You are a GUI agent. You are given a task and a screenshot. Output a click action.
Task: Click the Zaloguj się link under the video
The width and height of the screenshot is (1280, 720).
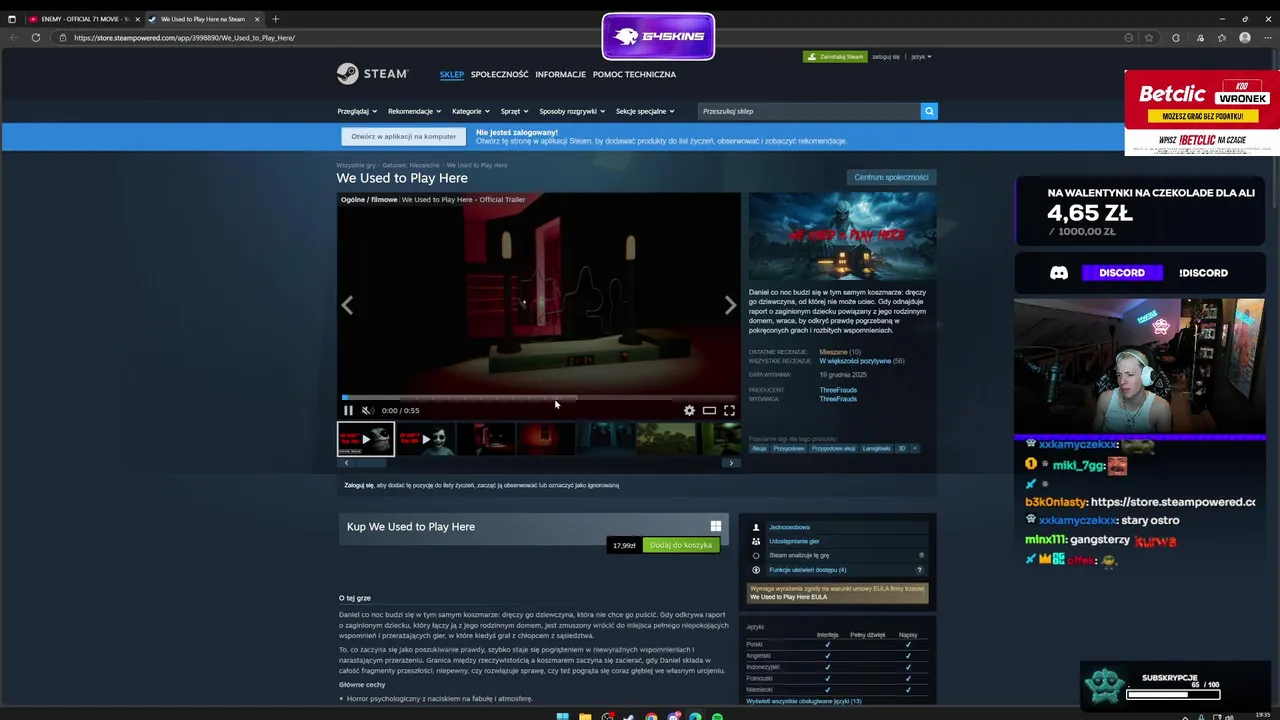click(359, 485)
